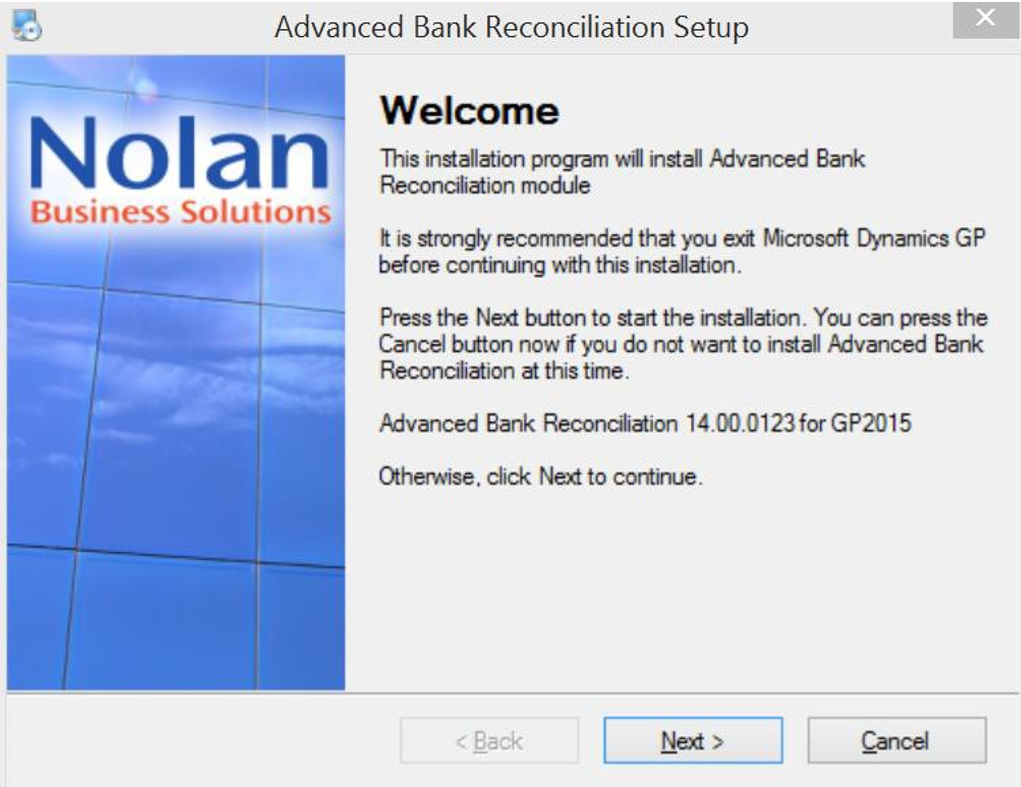Click the greyed-out Back button

489,741
